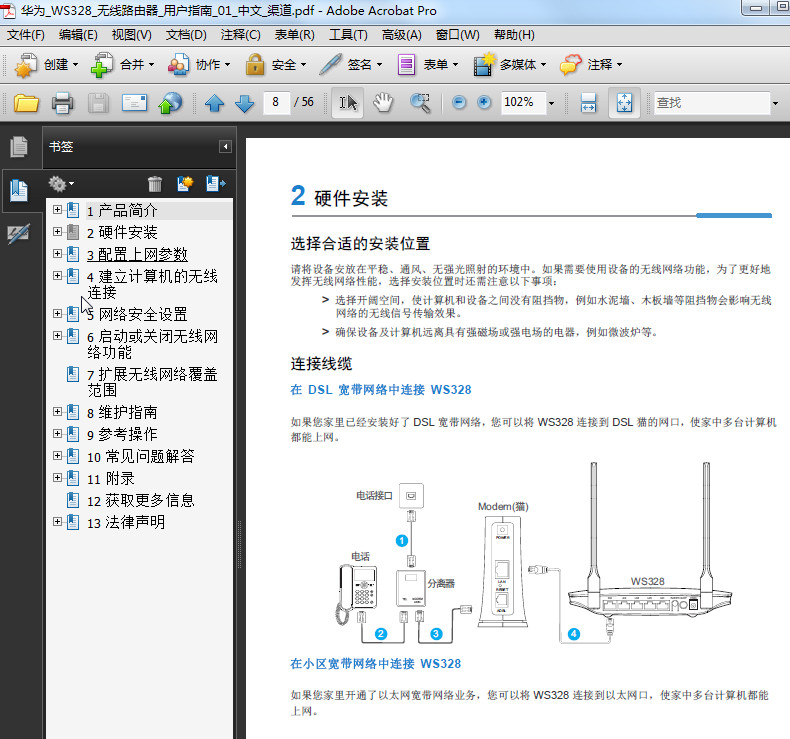Zoom out with the minus button

pyautogui.click(x=458, y=103)
